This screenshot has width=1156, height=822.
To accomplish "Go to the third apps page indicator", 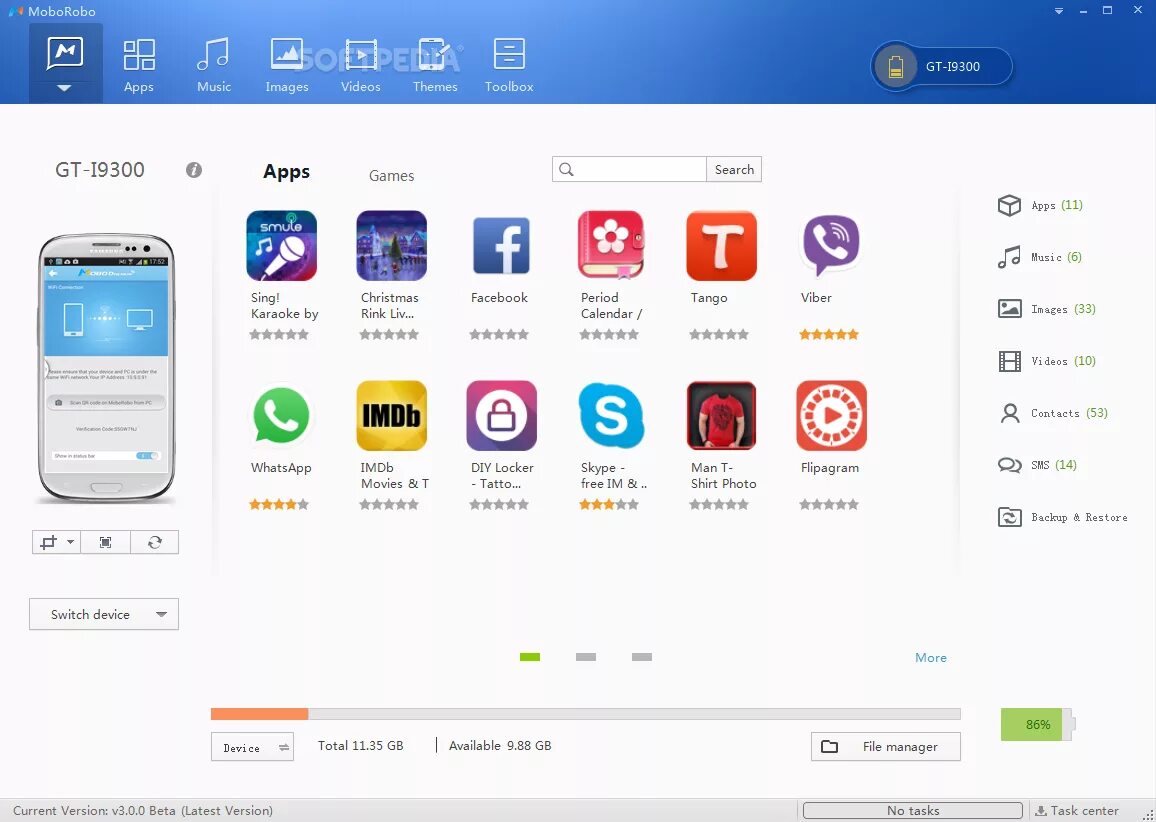I will (x=642, y=657).
